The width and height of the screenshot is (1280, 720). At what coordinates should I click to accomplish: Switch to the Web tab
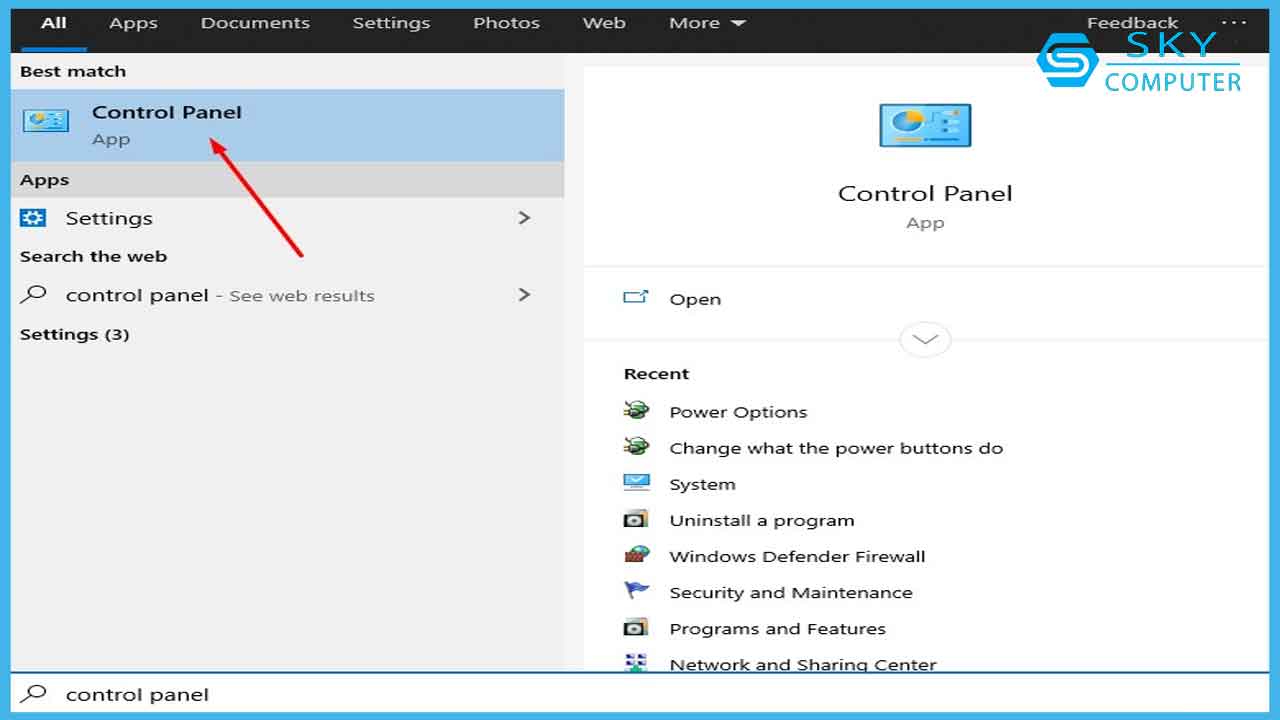(604, 23)
